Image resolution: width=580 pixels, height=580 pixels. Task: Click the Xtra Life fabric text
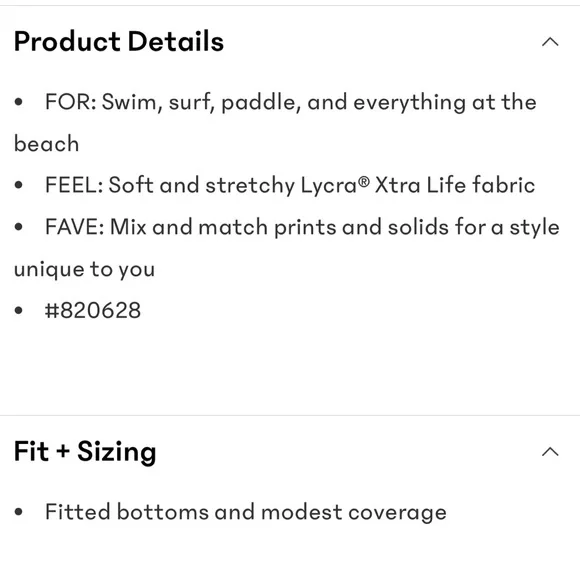pyautogui.click(x=455, y=185)
